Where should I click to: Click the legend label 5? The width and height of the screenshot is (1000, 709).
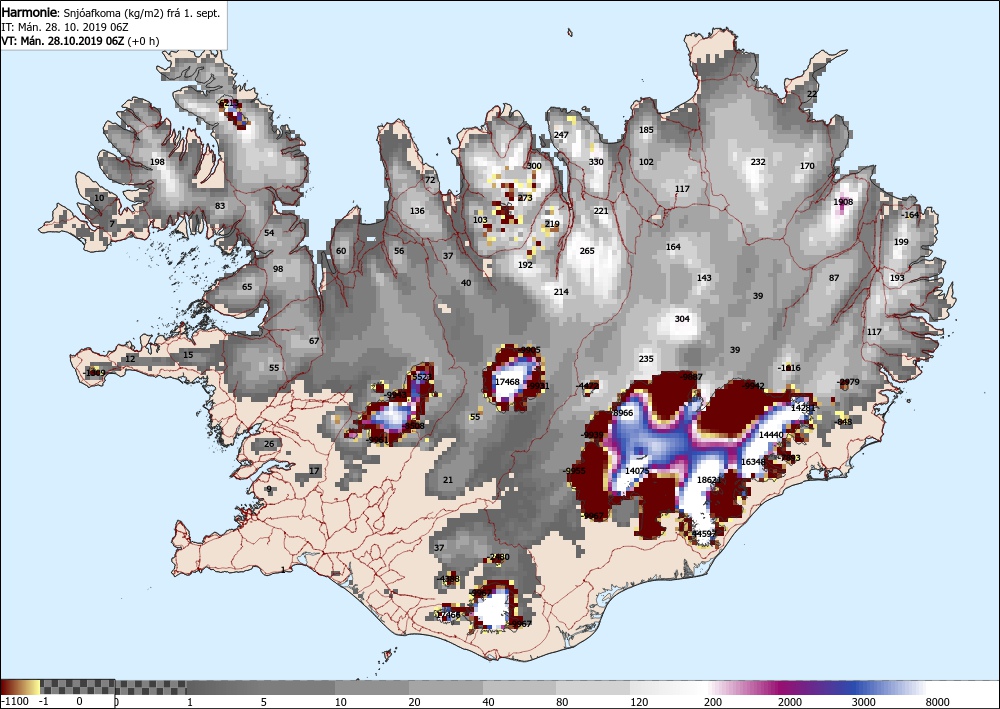point(264,702)
